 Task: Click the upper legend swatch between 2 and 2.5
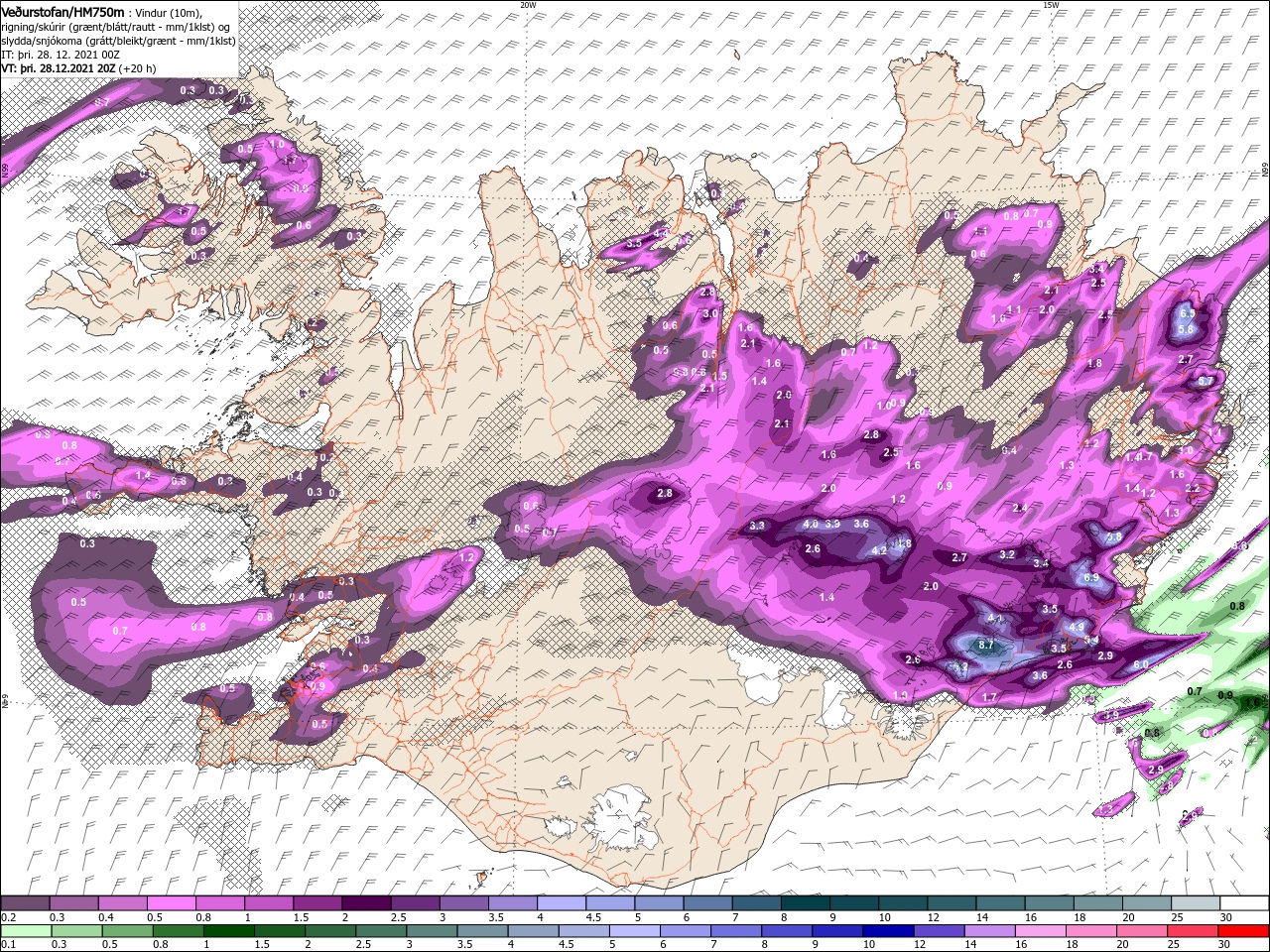tap(366, 903)
